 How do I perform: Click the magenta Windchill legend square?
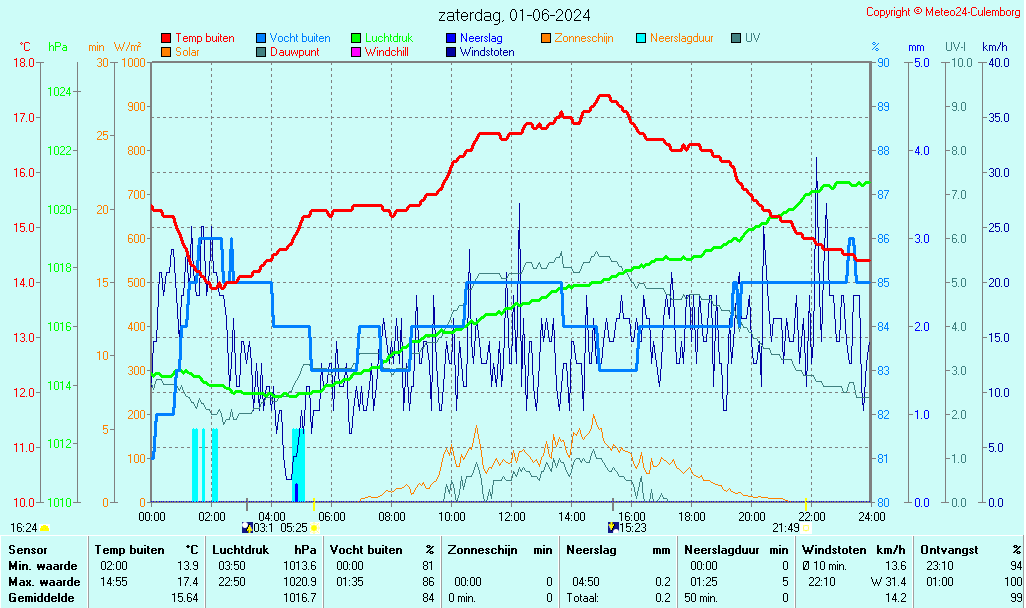(356, 52)
